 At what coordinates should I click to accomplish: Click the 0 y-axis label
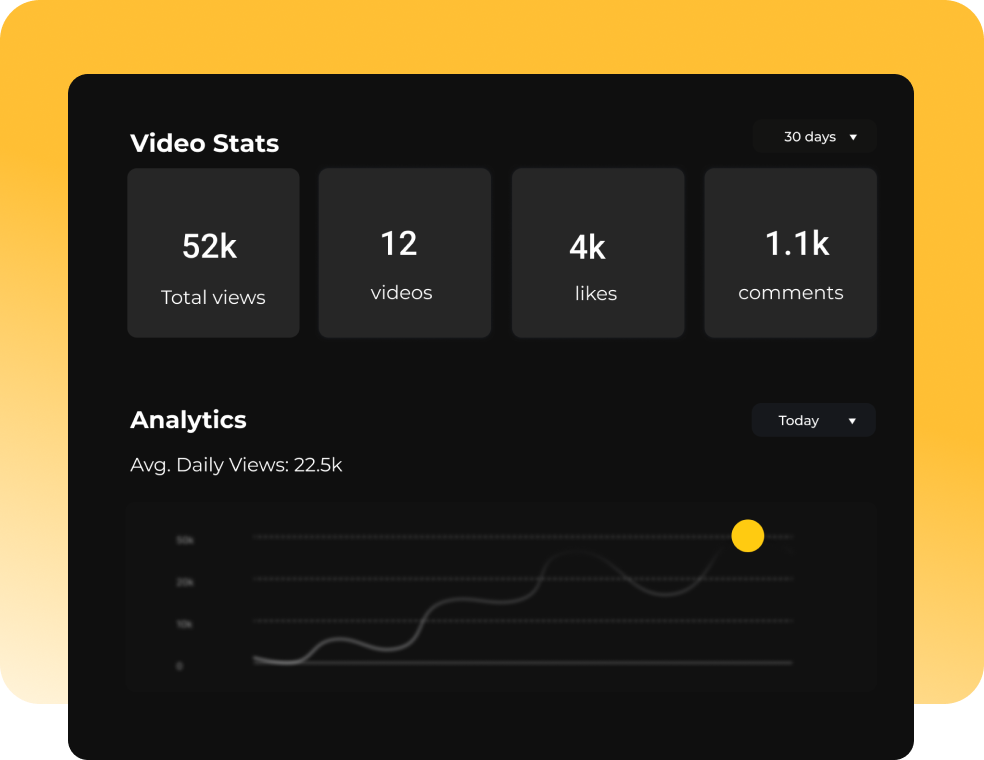click(180, 666)
